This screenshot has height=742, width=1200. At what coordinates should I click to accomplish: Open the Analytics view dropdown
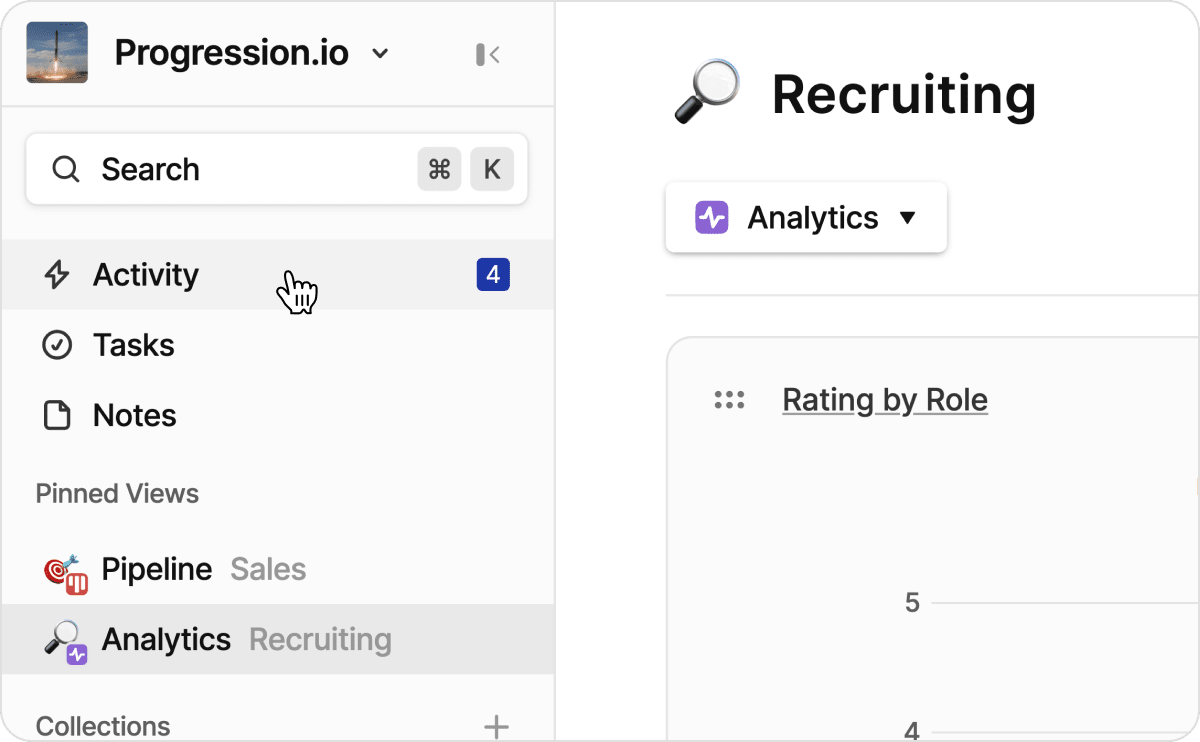coord(806,217)
